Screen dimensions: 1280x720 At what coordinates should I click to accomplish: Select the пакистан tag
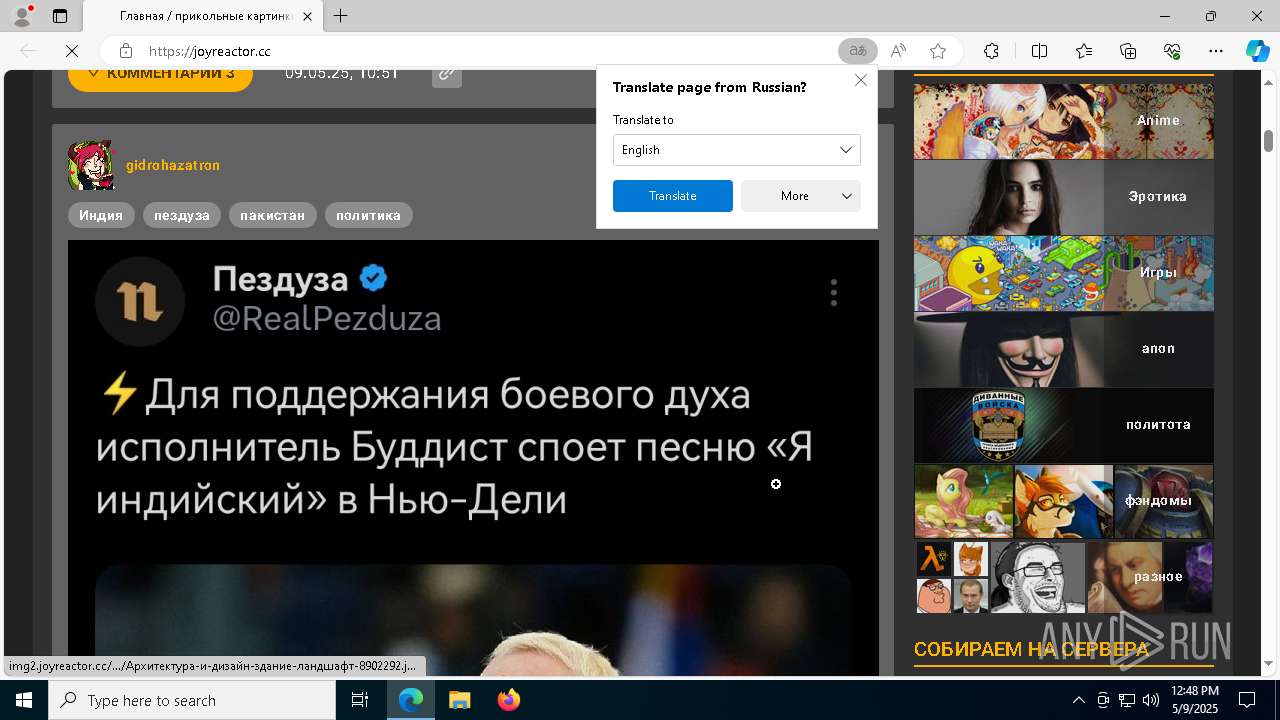coord(272,215)
